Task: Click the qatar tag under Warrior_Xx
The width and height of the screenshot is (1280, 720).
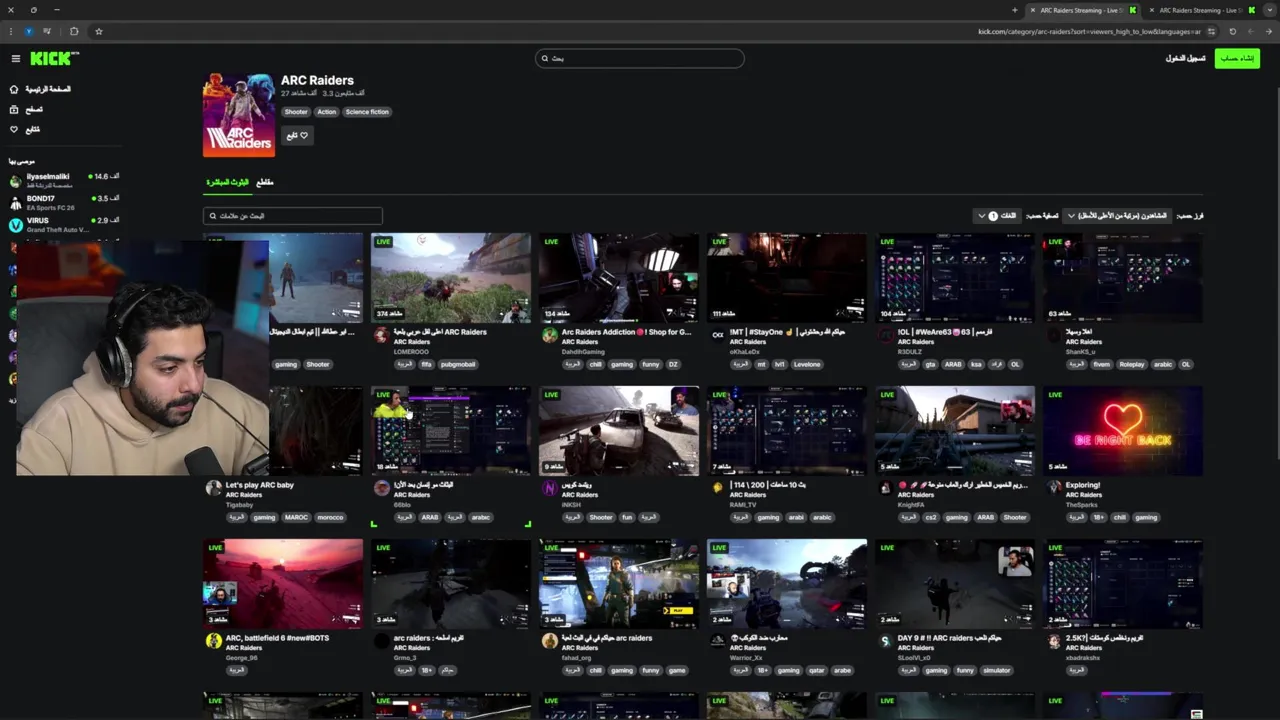Action: tap(817, 671)
